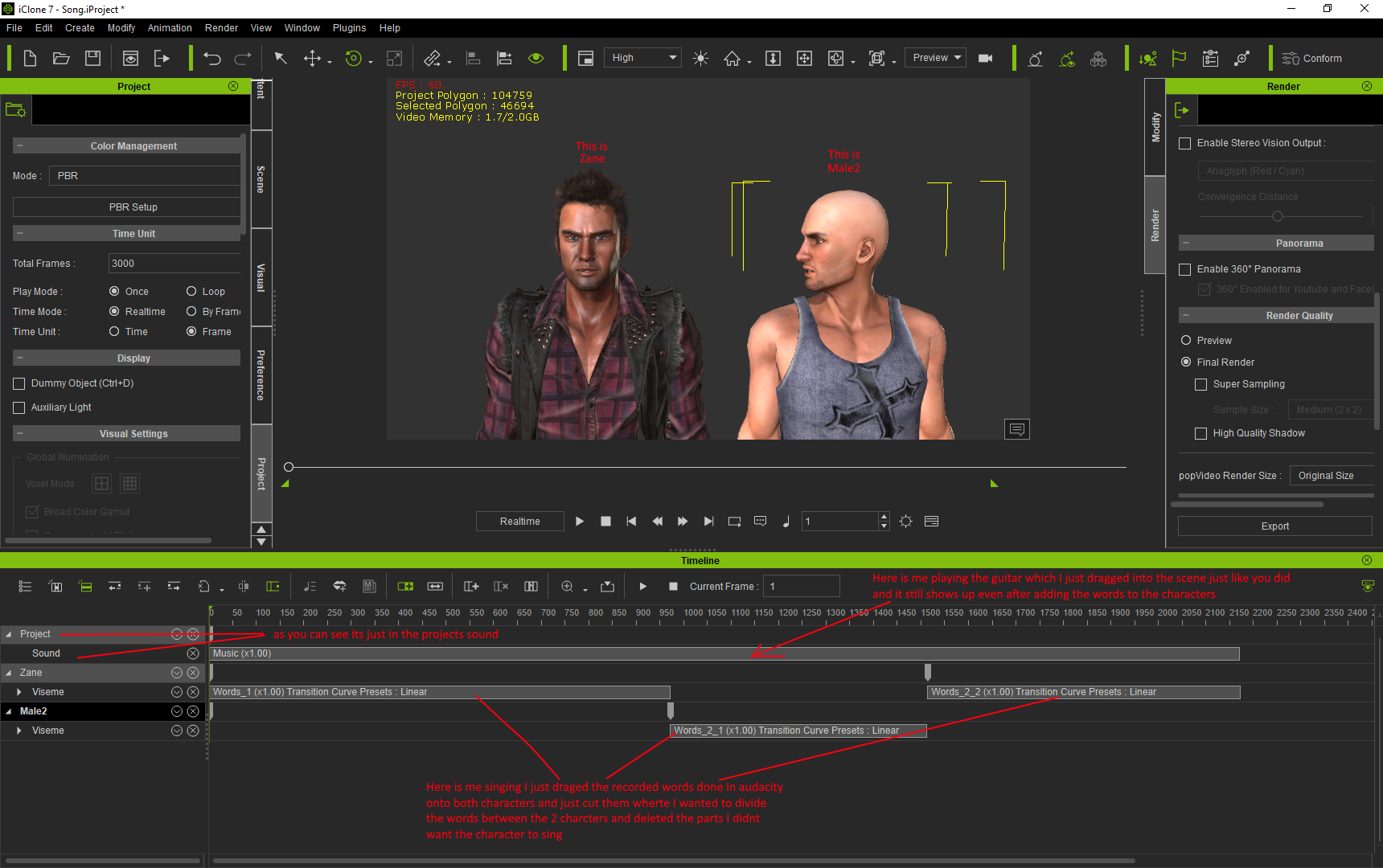Select the Loop play mode

pyautogui.click(x=191, y=292)
